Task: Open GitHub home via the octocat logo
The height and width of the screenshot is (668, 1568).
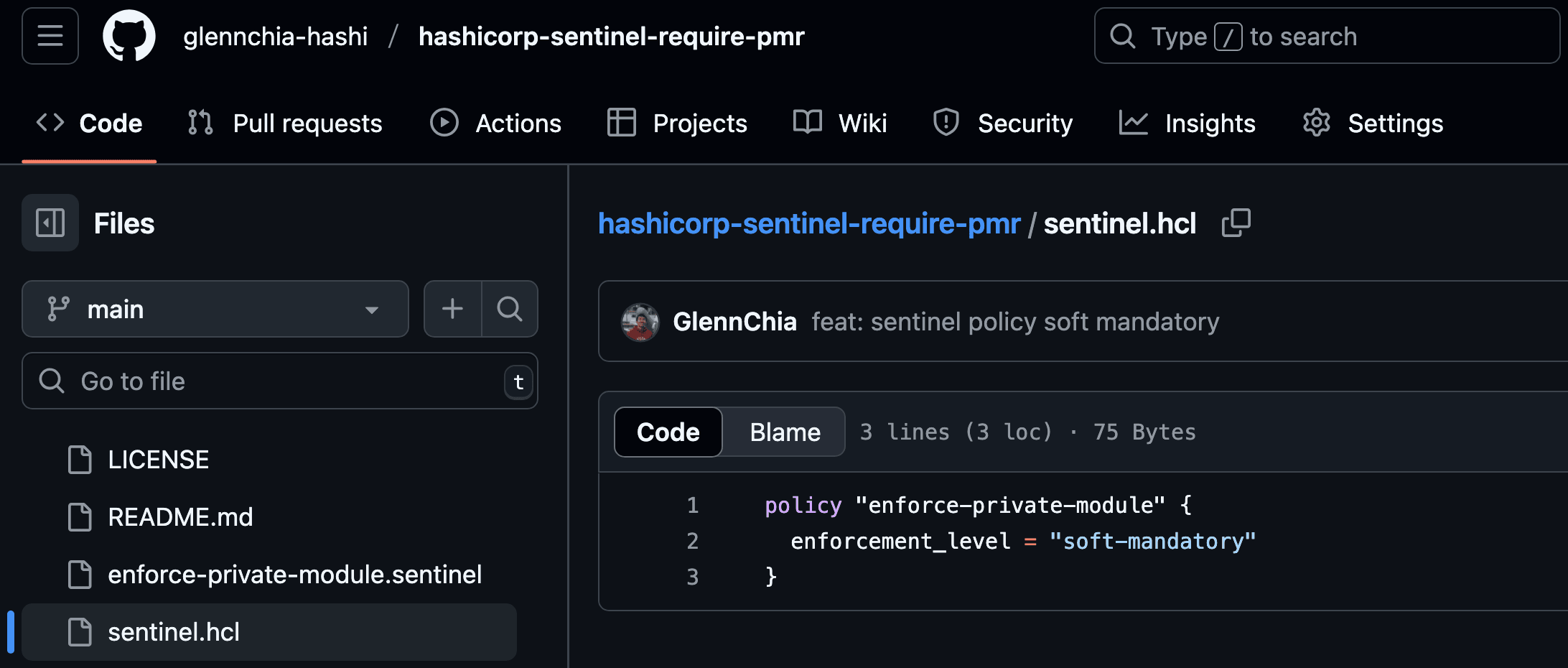Action: point(129,36)
